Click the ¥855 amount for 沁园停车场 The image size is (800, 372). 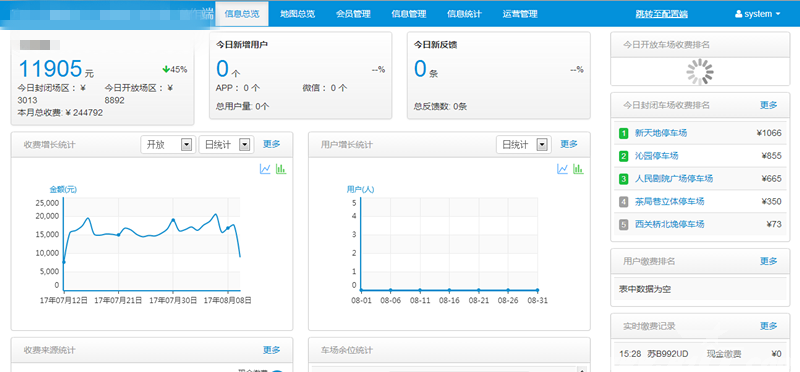pos(771,156)
